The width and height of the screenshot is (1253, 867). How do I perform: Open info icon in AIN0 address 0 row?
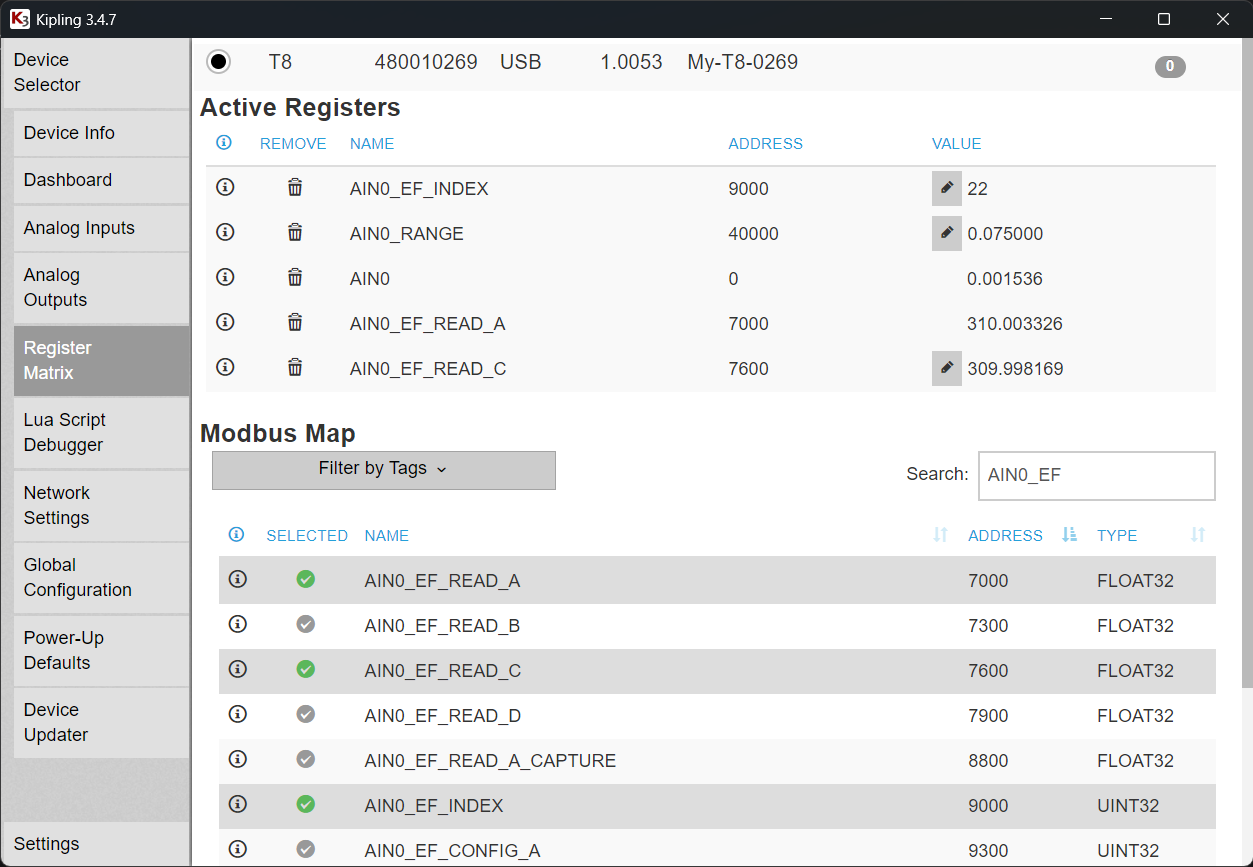click(225, 277)
